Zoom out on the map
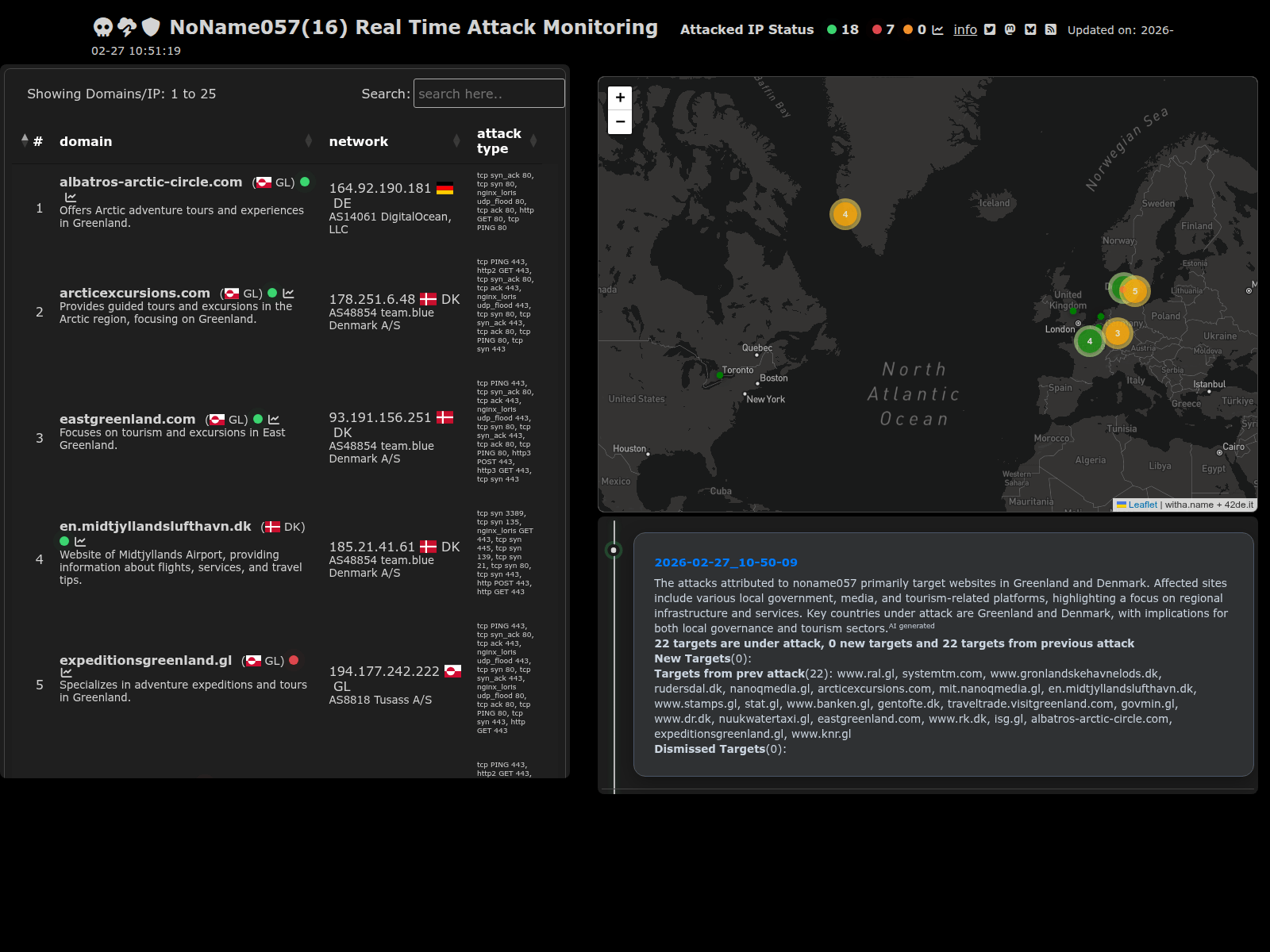The height and width of the screenshot is (952, 1270). pos(620,122)
